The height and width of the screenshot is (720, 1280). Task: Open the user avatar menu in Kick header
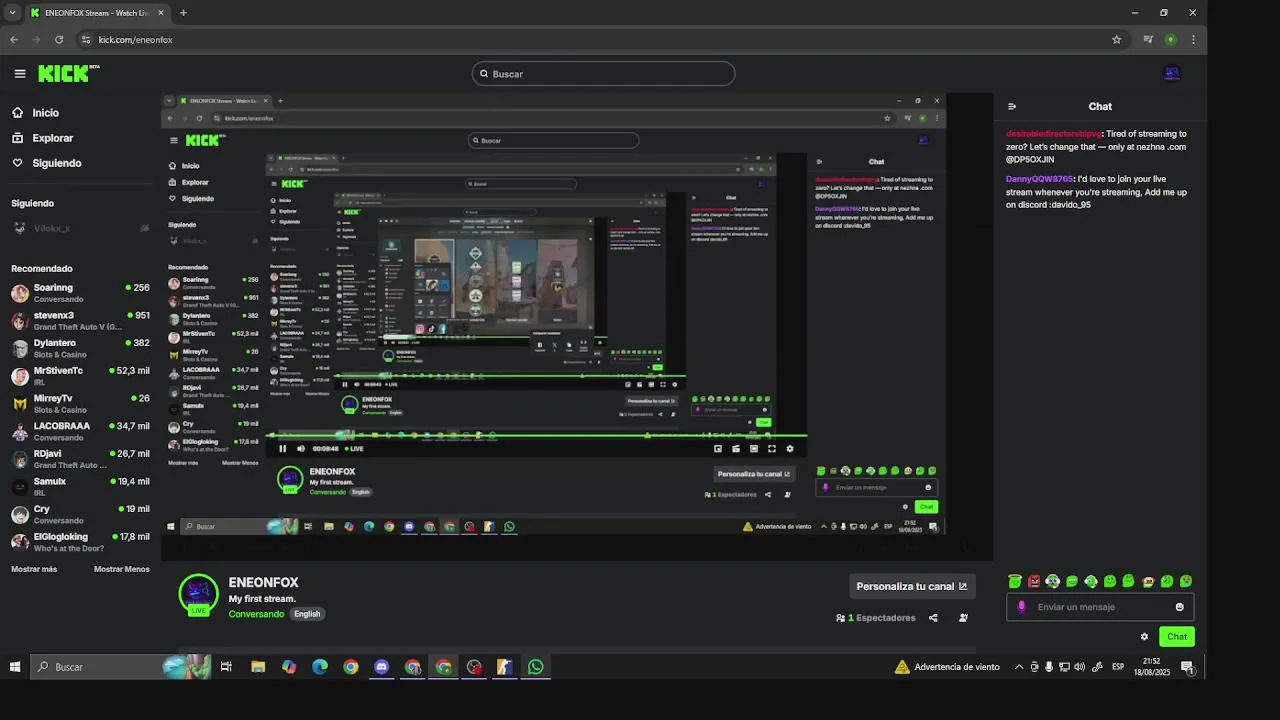(1172, 73)
